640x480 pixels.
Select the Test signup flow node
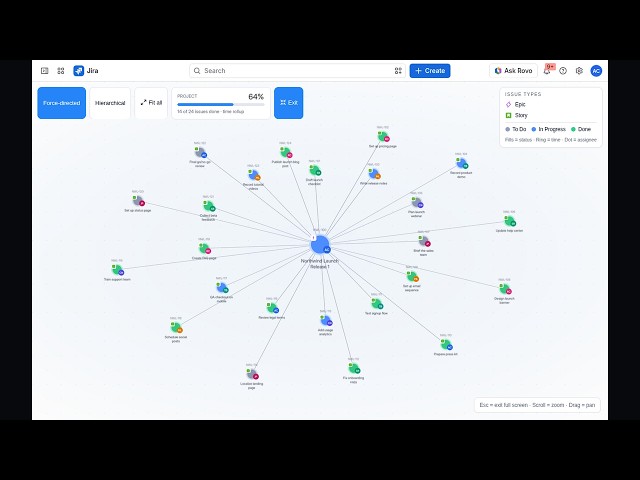[377, 304]
